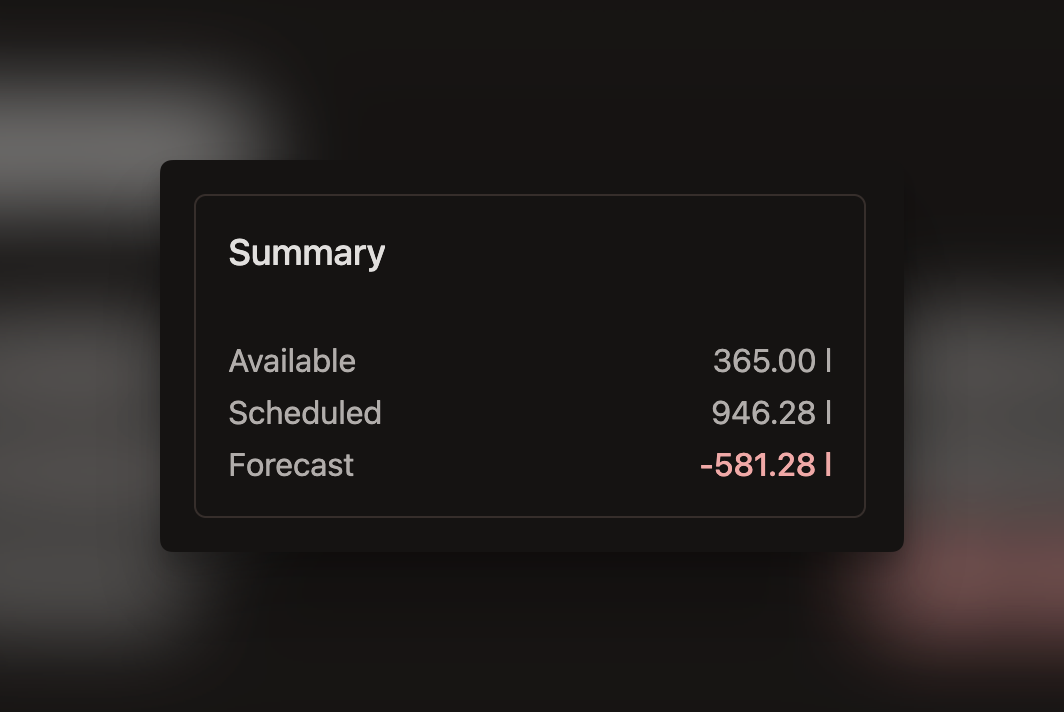This screenshot has height=712, width=1064.
Task: Select the 946.28 scheduled amount
Action: pyautogui.click(x=763, y=413)
